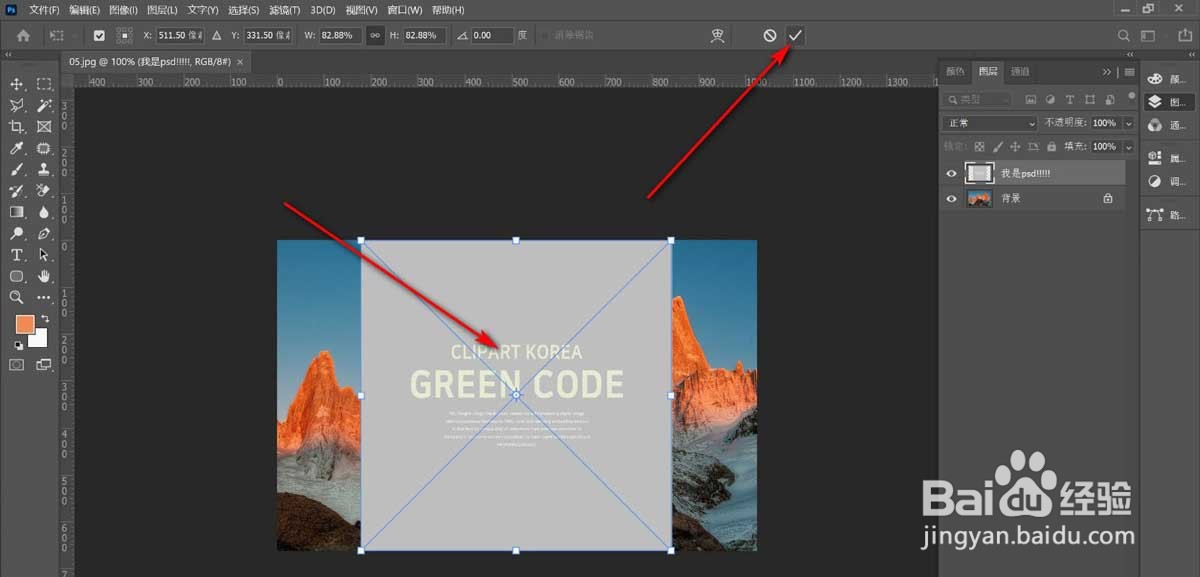The image size is (1200, 577).
Task: Change the screen mode
Action: tap(44, 365)
